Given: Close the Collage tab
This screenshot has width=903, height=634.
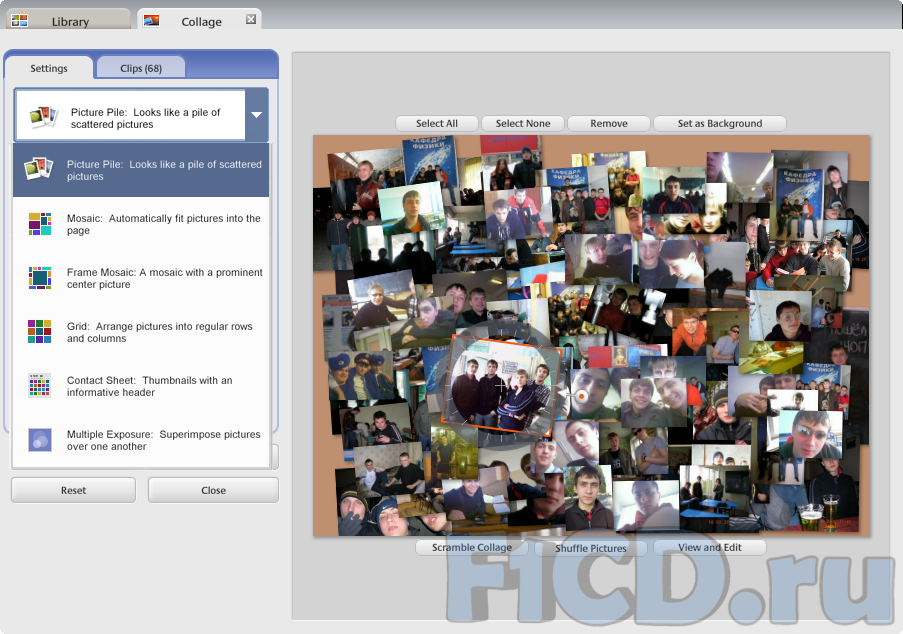Looking at the screenshot, I should tap(251, 19).
